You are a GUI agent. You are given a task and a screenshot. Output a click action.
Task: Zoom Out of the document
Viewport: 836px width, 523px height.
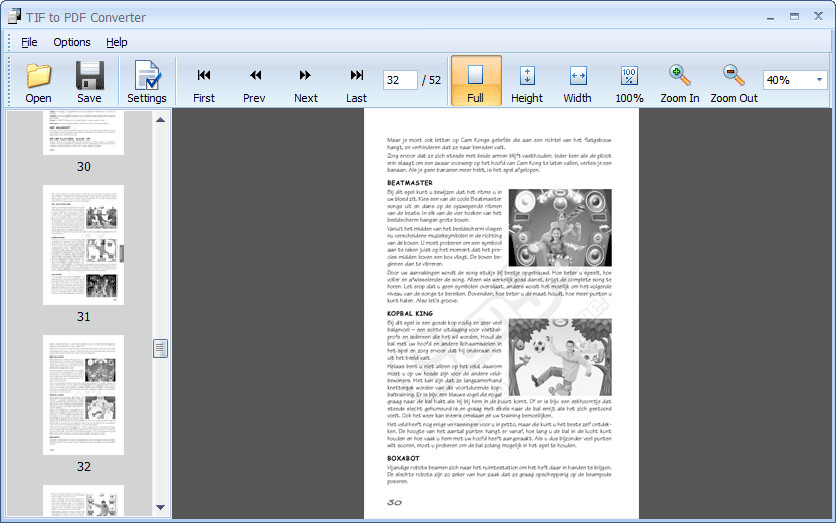(734, 81)
